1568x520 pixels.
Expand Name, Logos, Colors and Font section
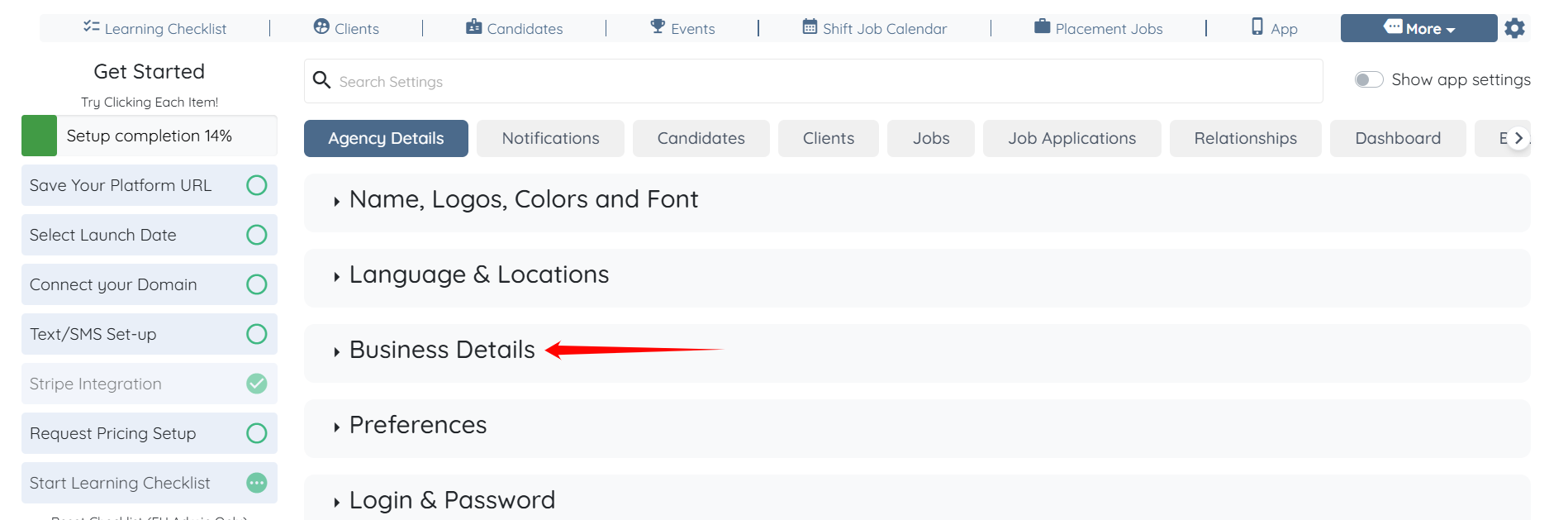523,199
